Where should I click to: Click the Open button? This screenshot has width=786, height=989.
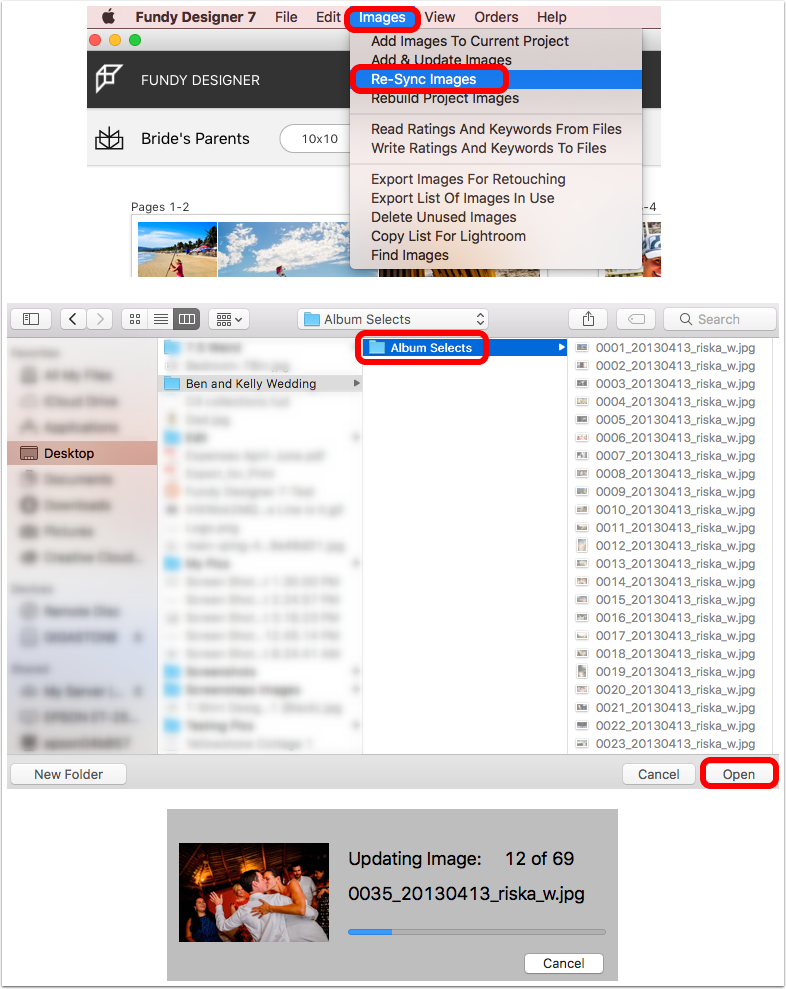click(739, 774)
